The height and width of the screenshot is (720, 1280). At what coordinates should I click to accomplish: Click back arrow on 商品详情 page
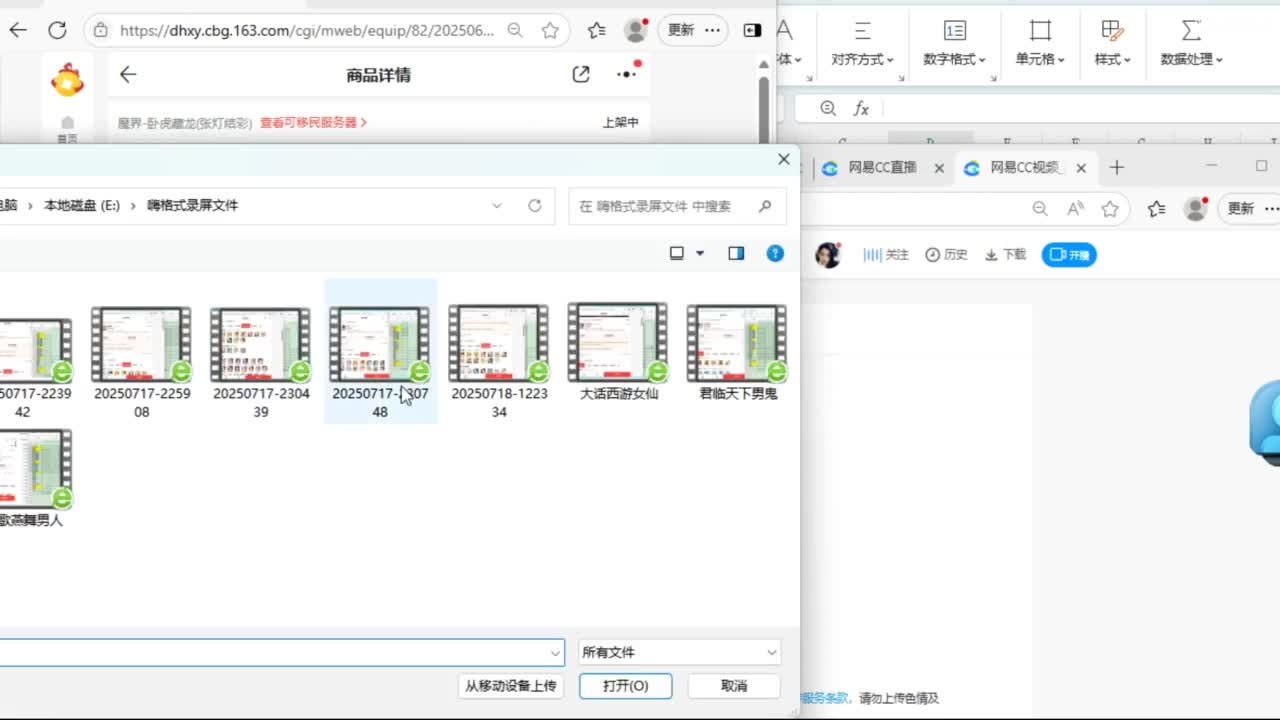(127, 74)
